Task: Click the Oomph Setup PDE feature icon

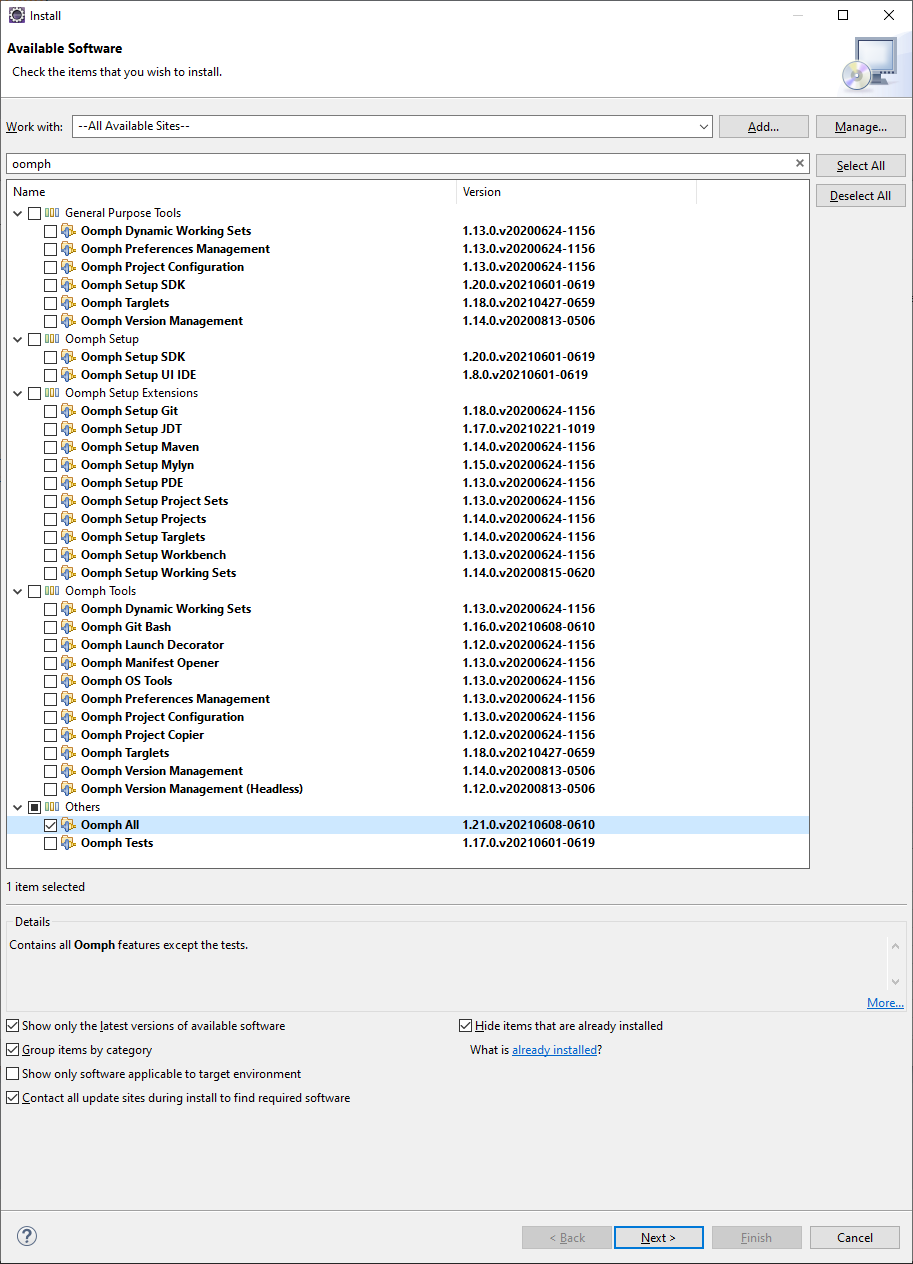Action: pyautogui.click(x=68, y=483)
